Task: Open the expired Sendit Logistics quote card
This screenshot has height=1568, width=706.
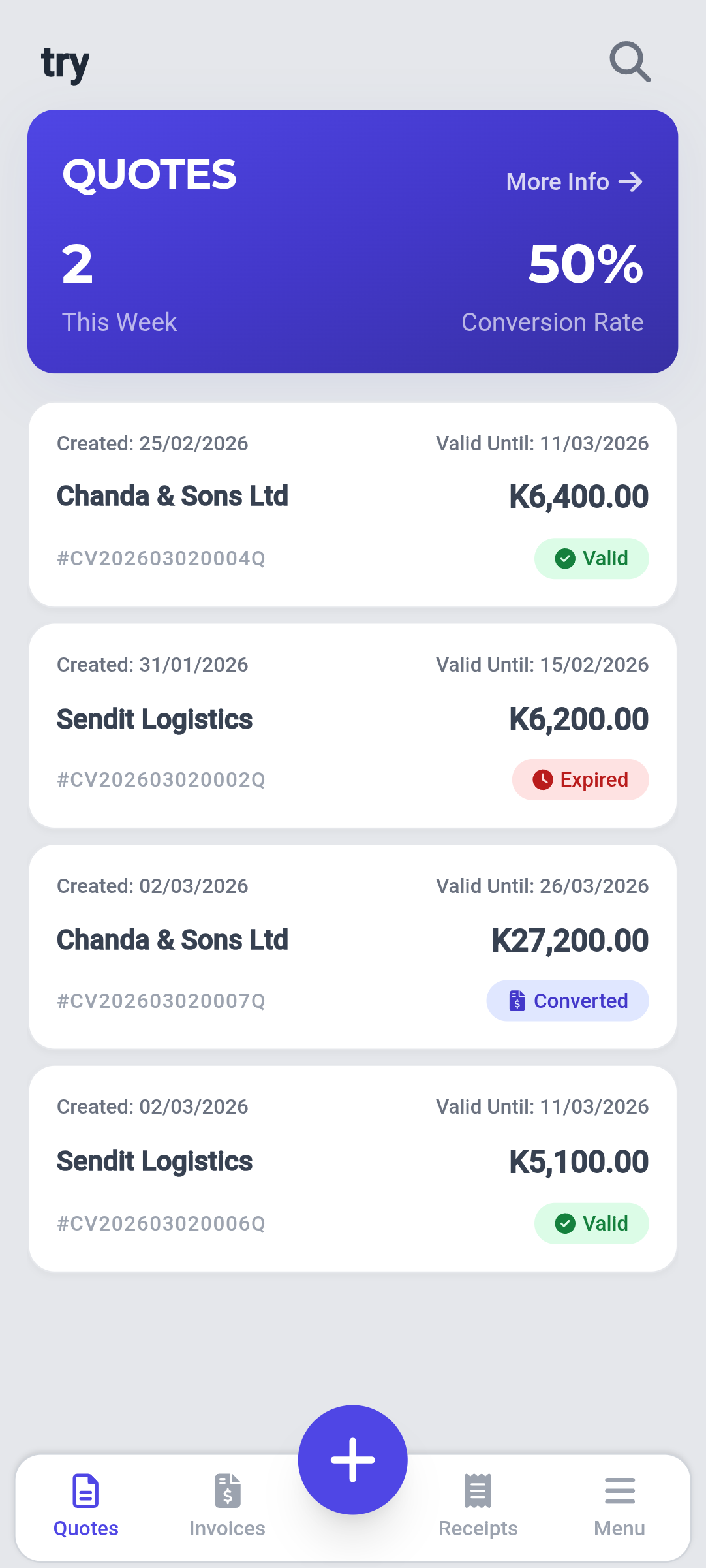Action: [x=352, y=725]
